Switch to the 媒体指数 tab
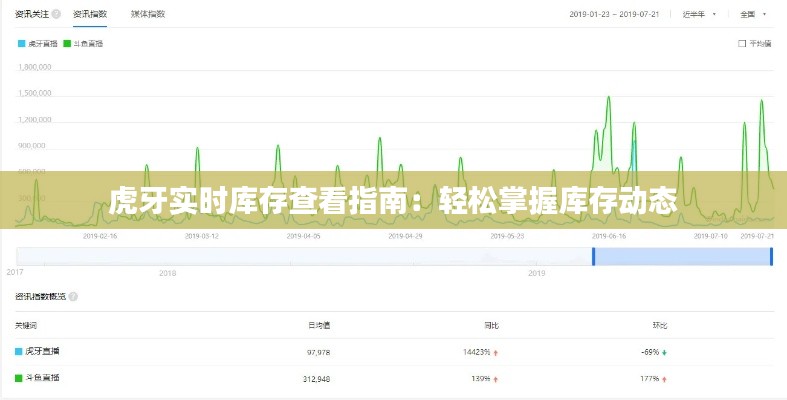Screen dimensions: 787x400 click(x=148, y=14)
